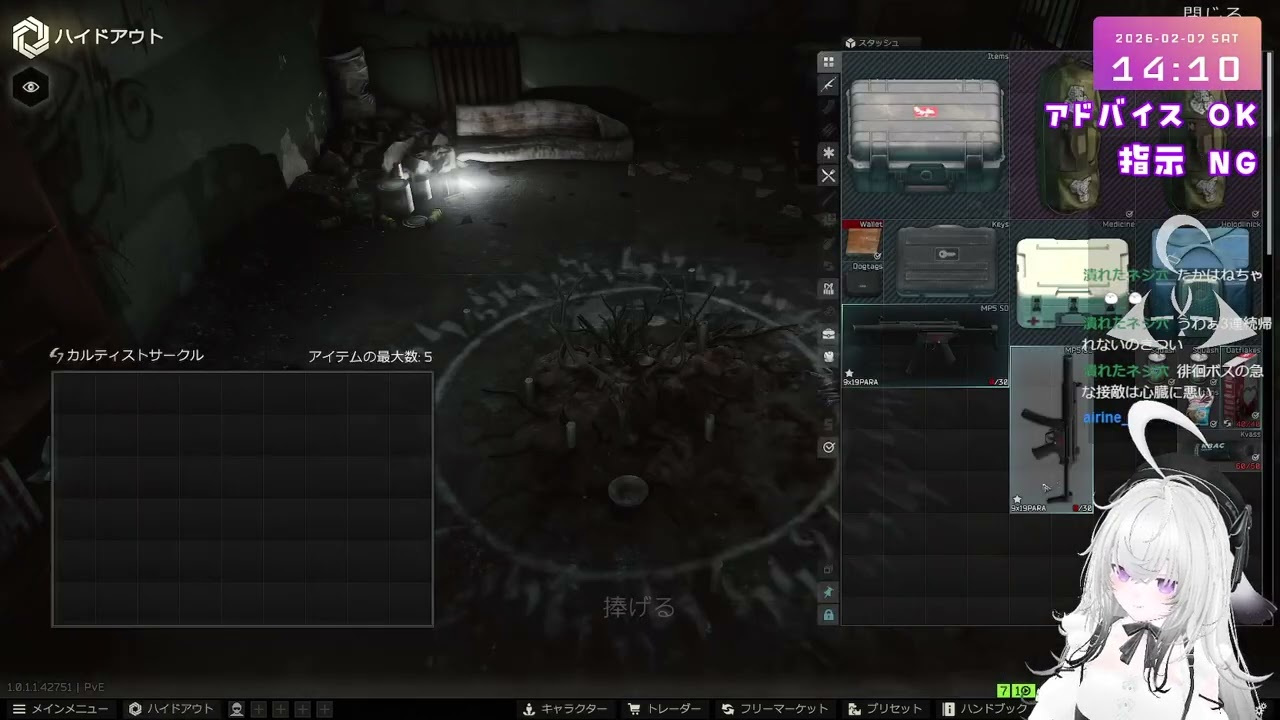The image size is (1280, 720).
Task: Select the crossed-tools filter icon in stash sidebar
Action: click(828, 176)
